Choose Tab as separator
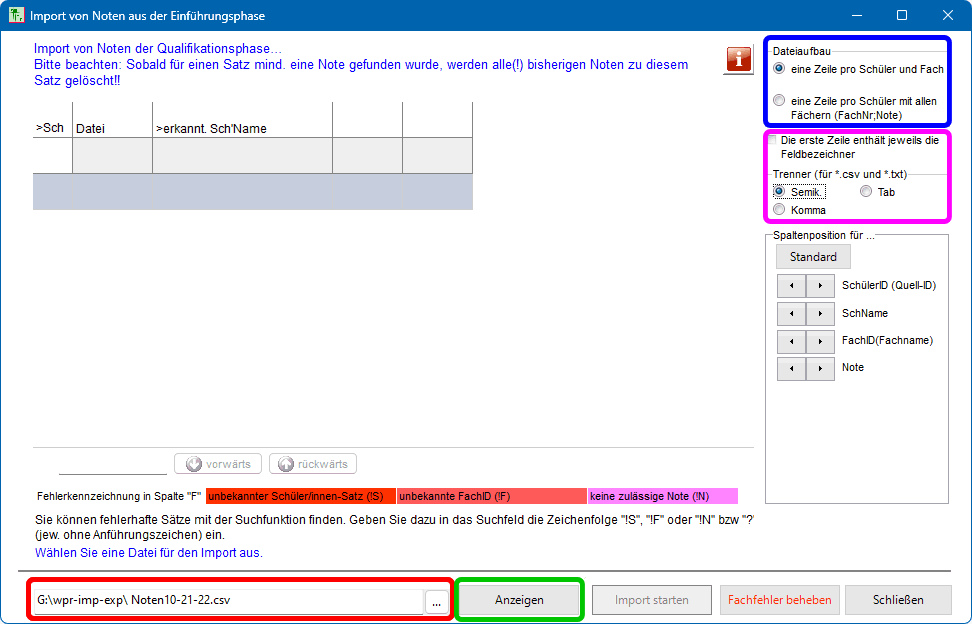The height and width of the screenshot is (624, 972). point(866,192)
